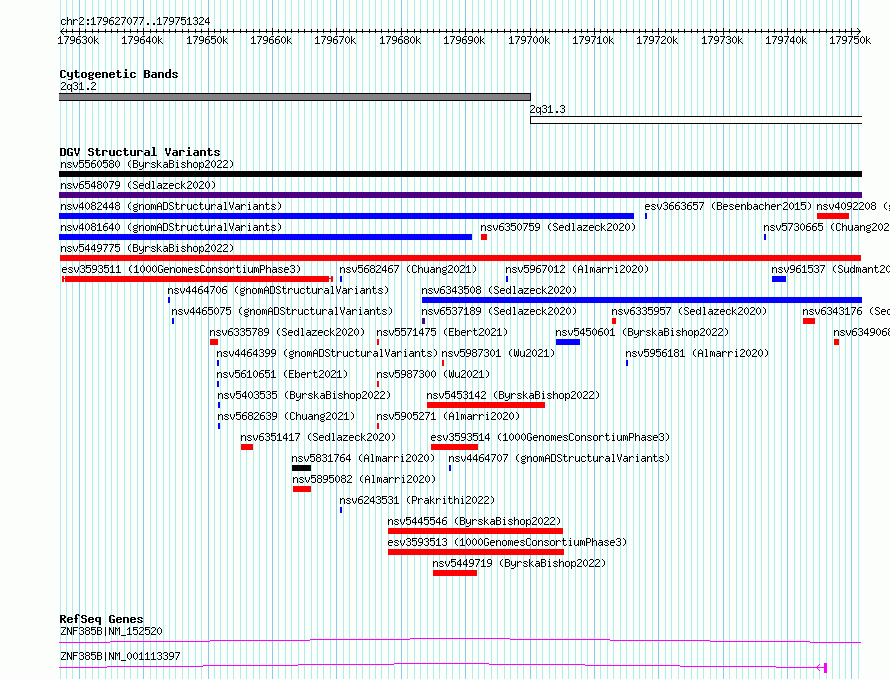Click chr2:179627077..179751324 coordinates text
Viewport: 890px width, 679px height.
(135, 21)
